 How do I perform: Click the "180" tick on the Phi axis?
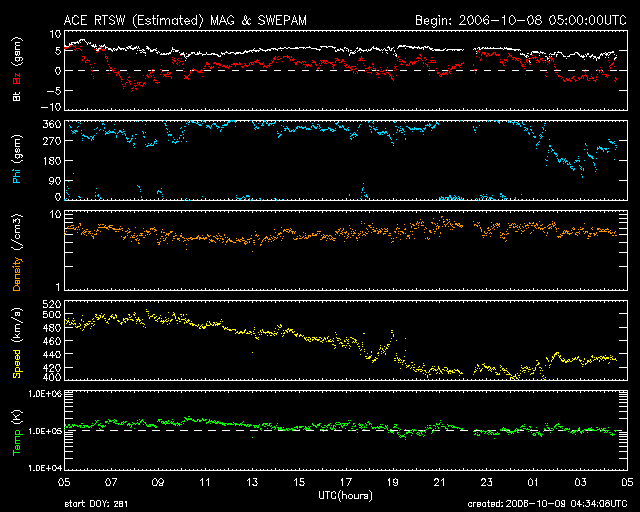click(52, 160)
